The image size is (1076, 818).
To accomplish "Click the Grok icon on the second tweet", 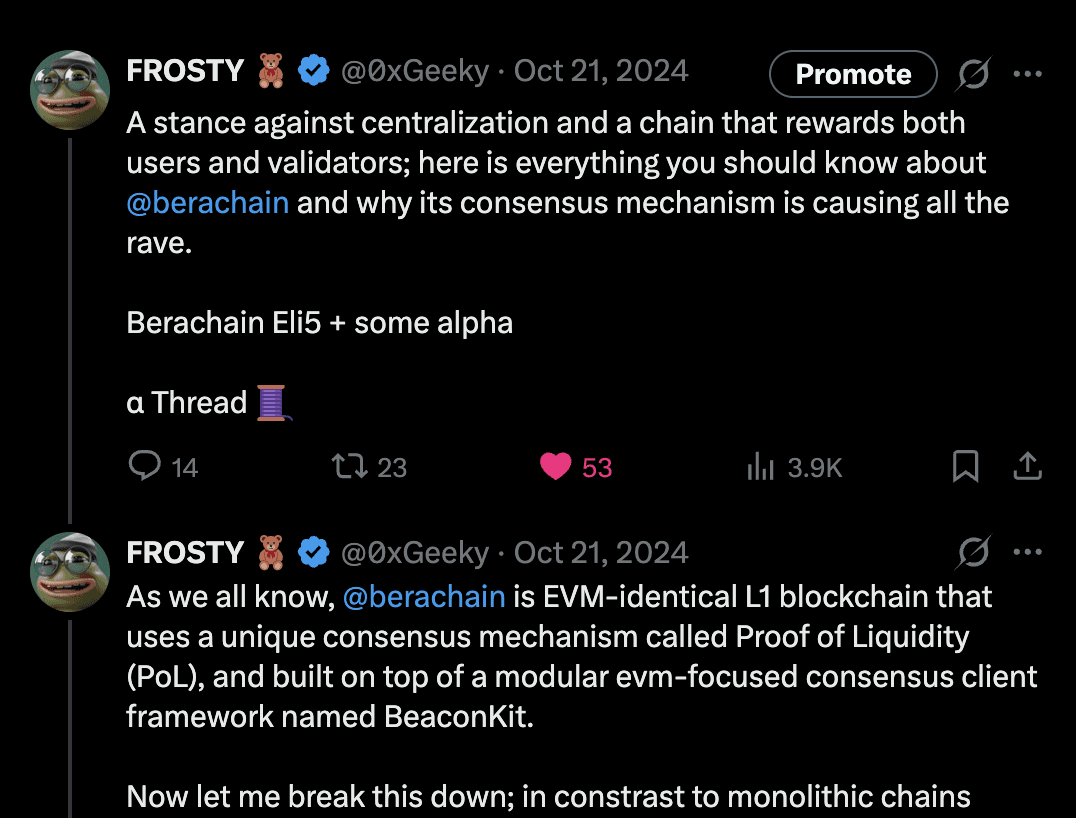I will coord(973,552).
